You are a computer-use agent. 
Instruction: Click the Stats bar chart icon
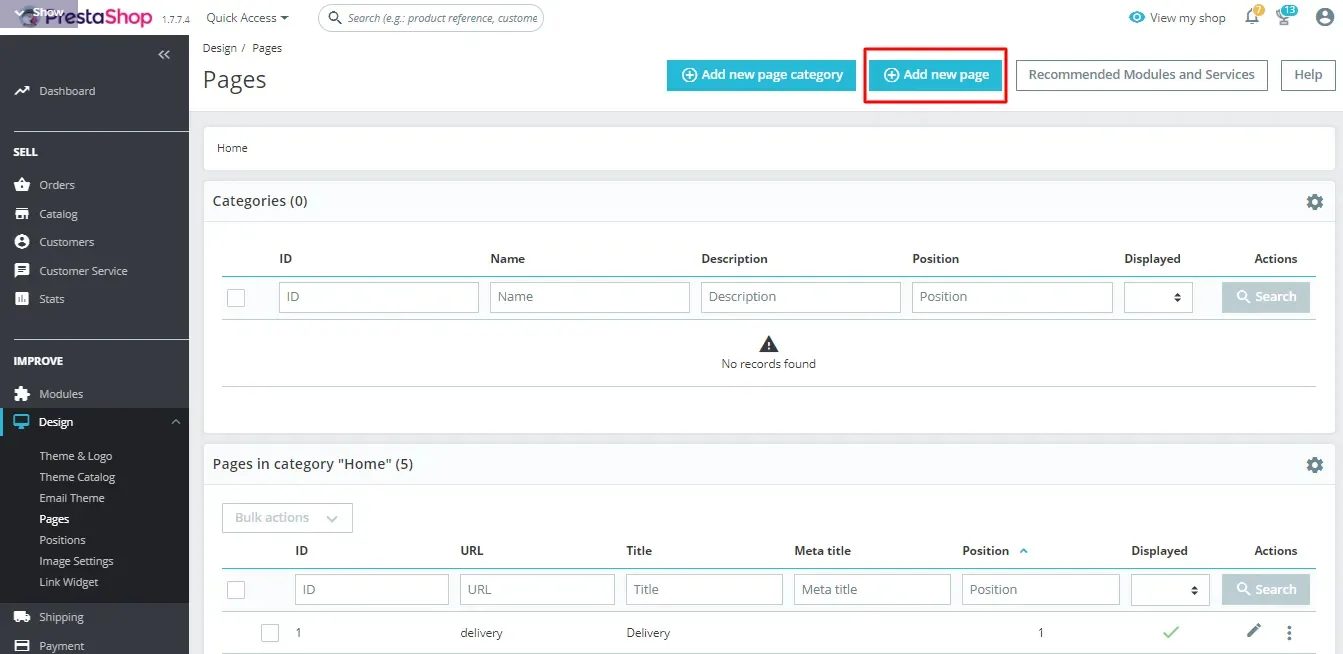click(22, 299)
